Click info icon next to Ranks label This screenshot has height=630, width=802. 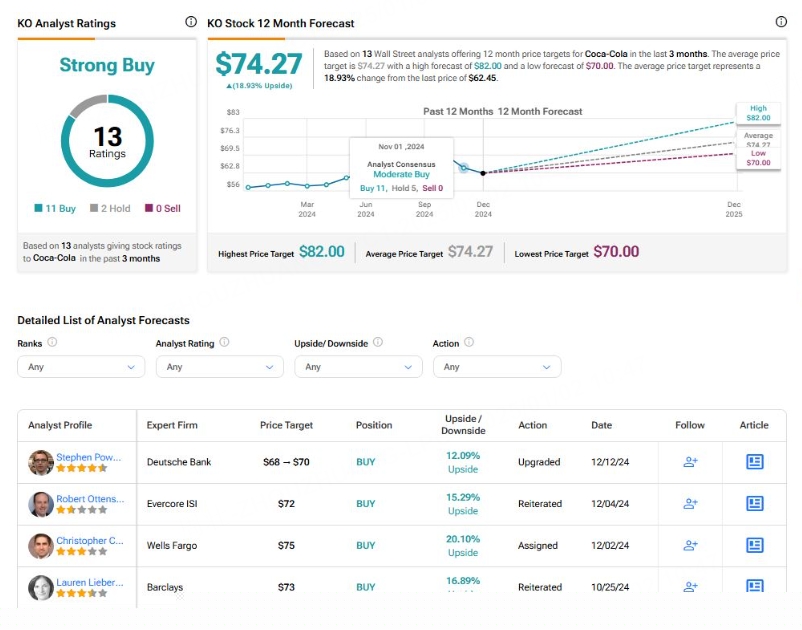click(x=52, y=342)
